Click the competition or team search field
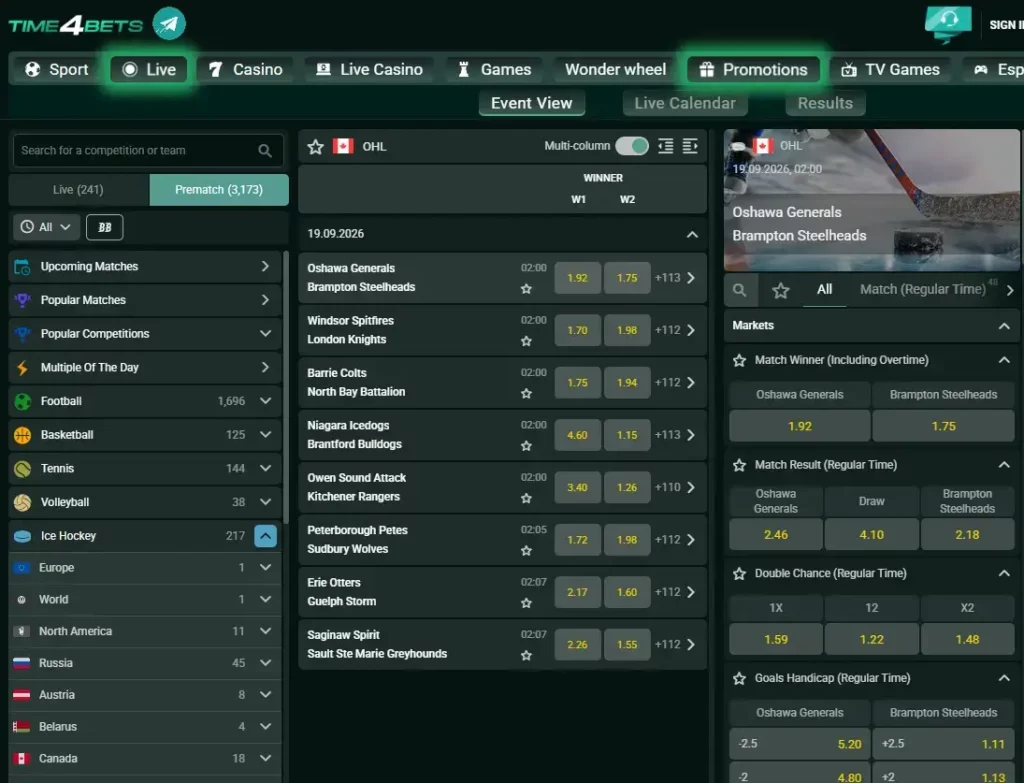 click(148, 151)
